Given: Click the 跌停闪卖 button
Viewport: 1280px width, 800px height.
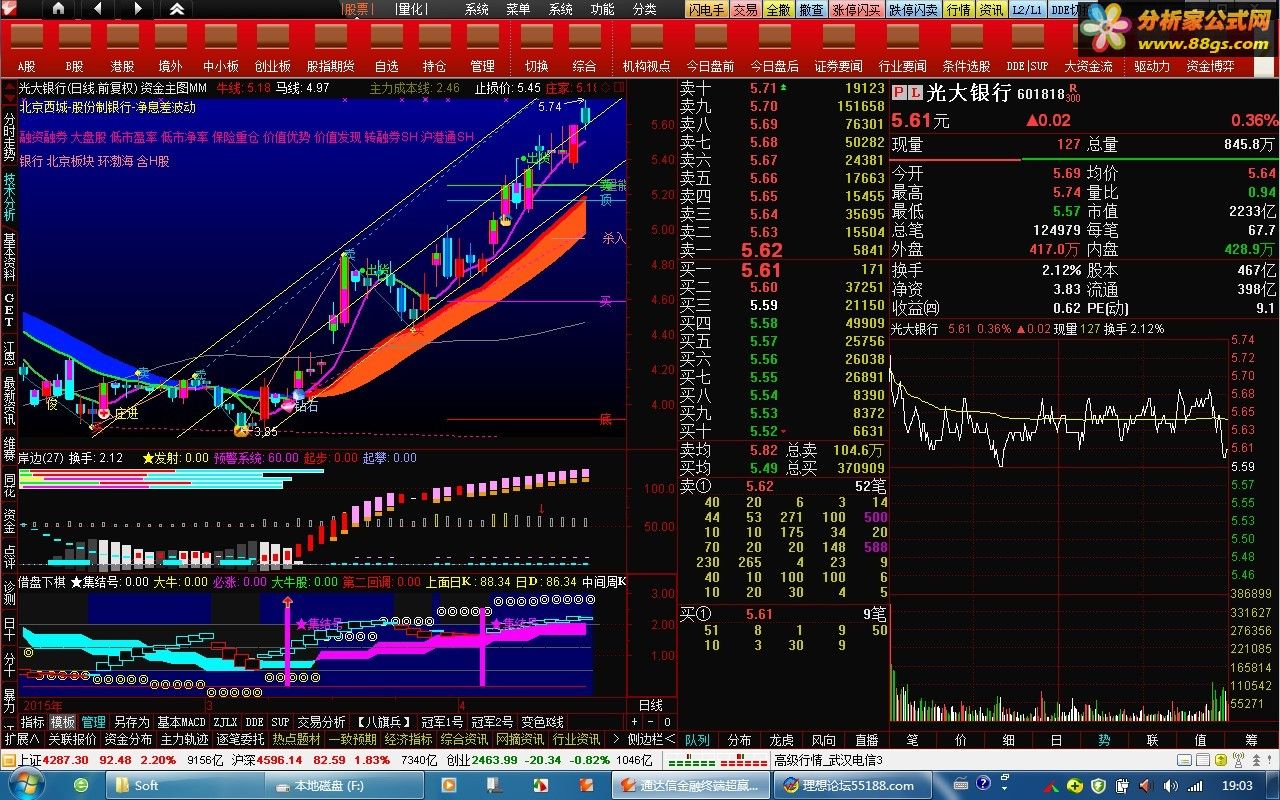Looking at the screenshot, I should click(914, 9).
